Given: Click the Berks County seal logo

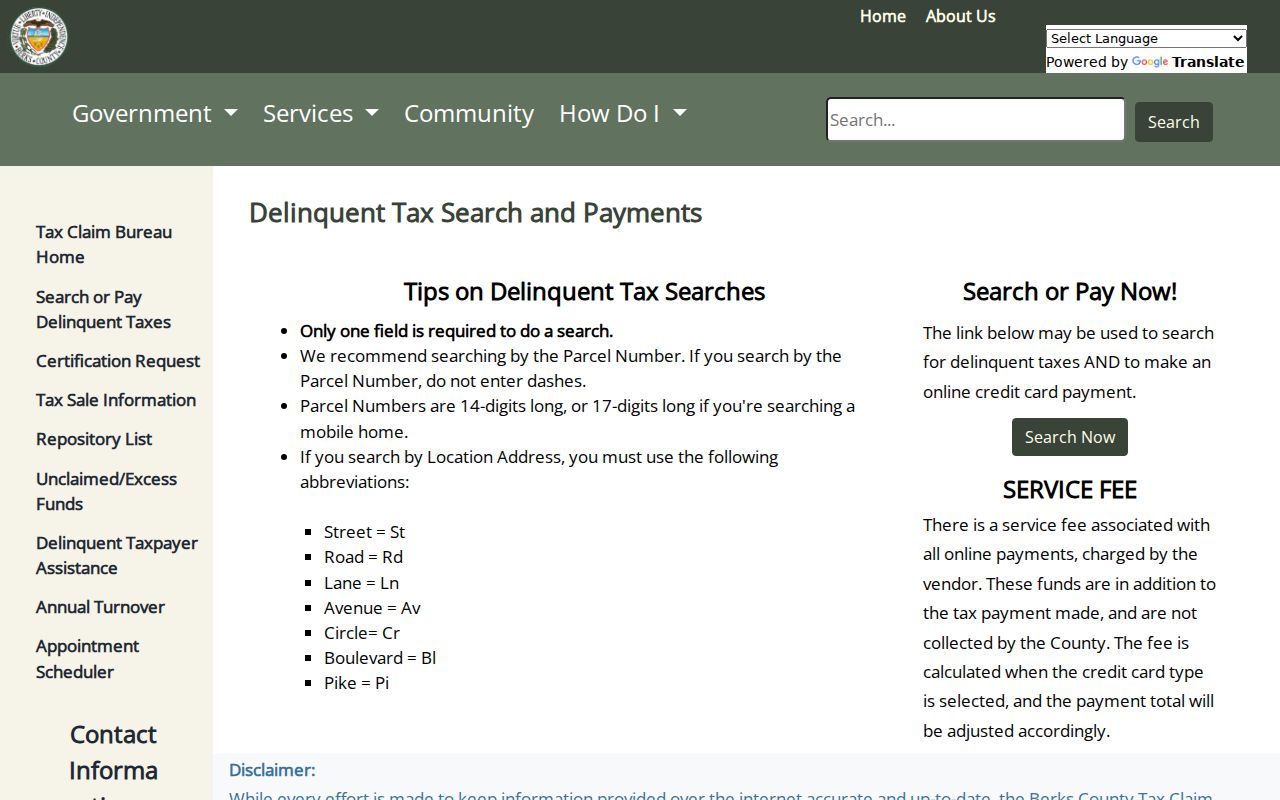Looking at the screenshot, I should [x=39, y=36].
